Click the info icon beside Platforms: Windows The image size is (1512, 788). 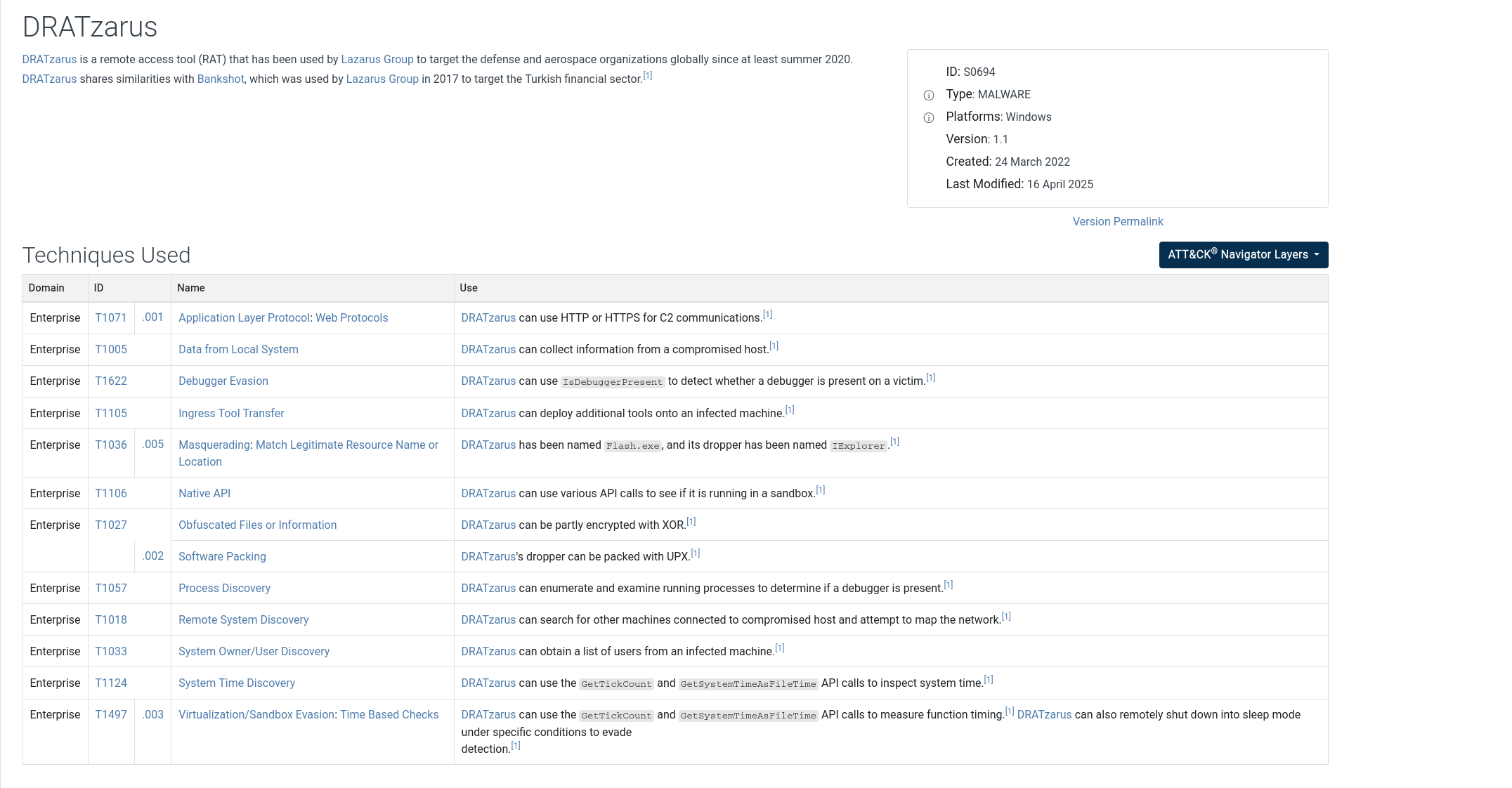928,117
